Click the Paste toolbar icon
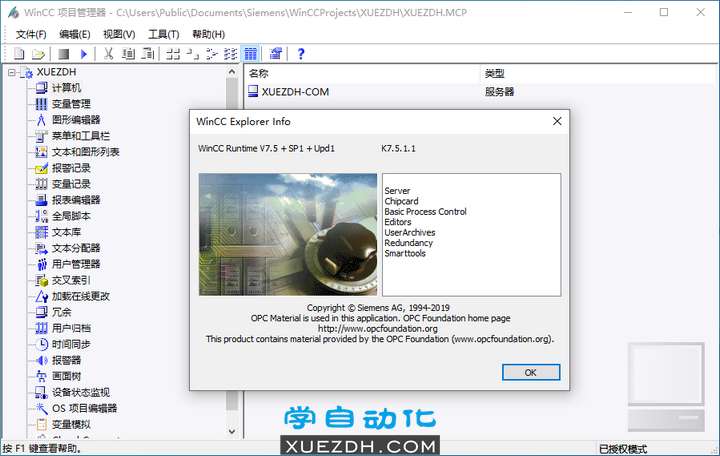 (147, 54)
